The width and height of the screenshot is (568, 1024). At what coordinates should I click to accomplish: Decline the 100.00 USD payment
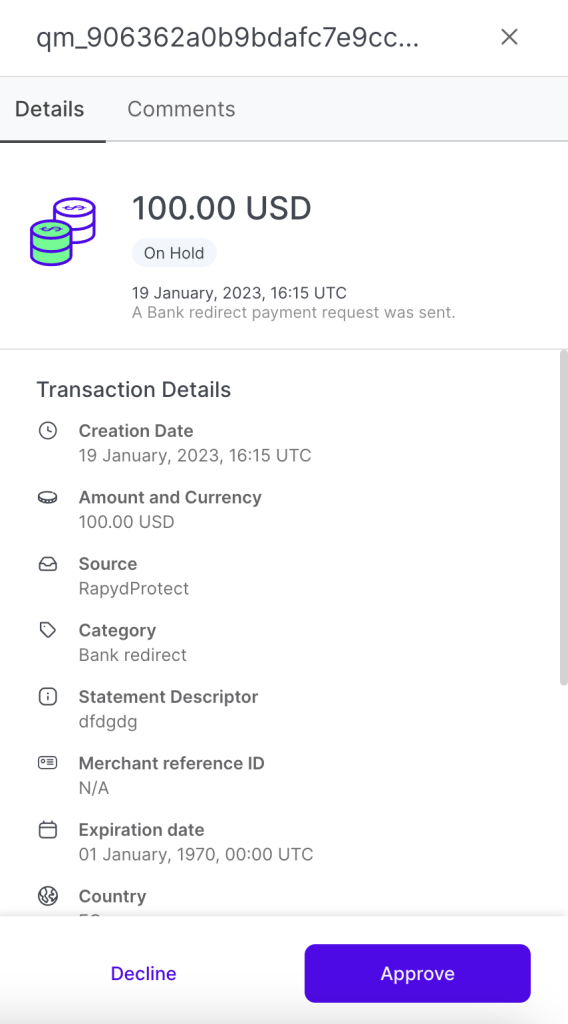[x=144, y=973]
